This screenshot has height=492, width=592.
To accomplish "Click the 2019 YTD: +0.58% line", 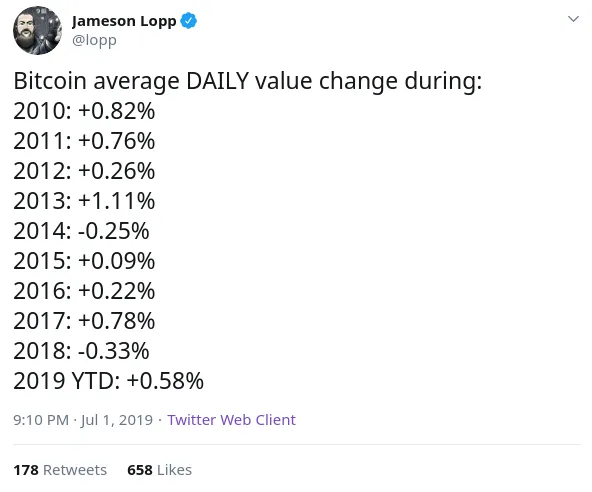I will pyautogui.click(x=108, y=381).
